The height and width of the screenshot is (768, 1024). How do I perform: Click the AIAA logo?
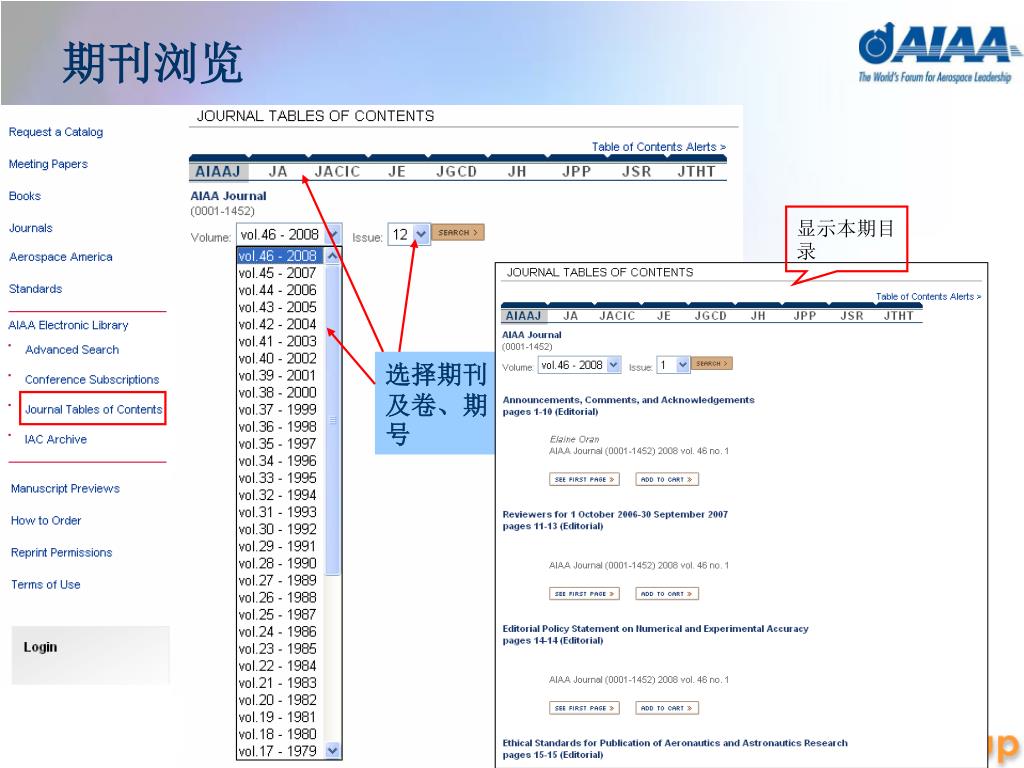[x=939, y=52]
